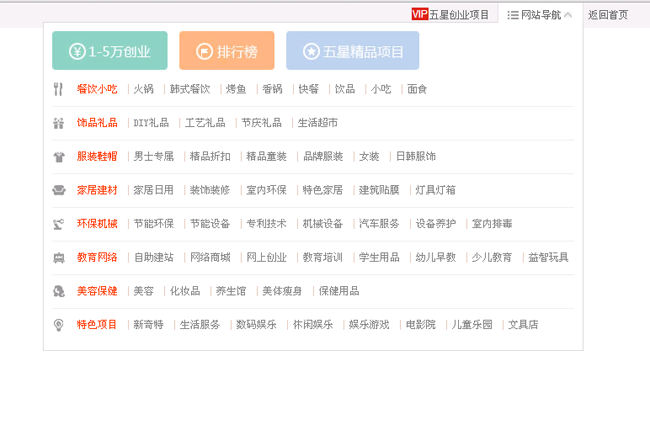
Task: Select the 工艺礼品 category link
Action: pyautogui.click(x=205, y=123)
